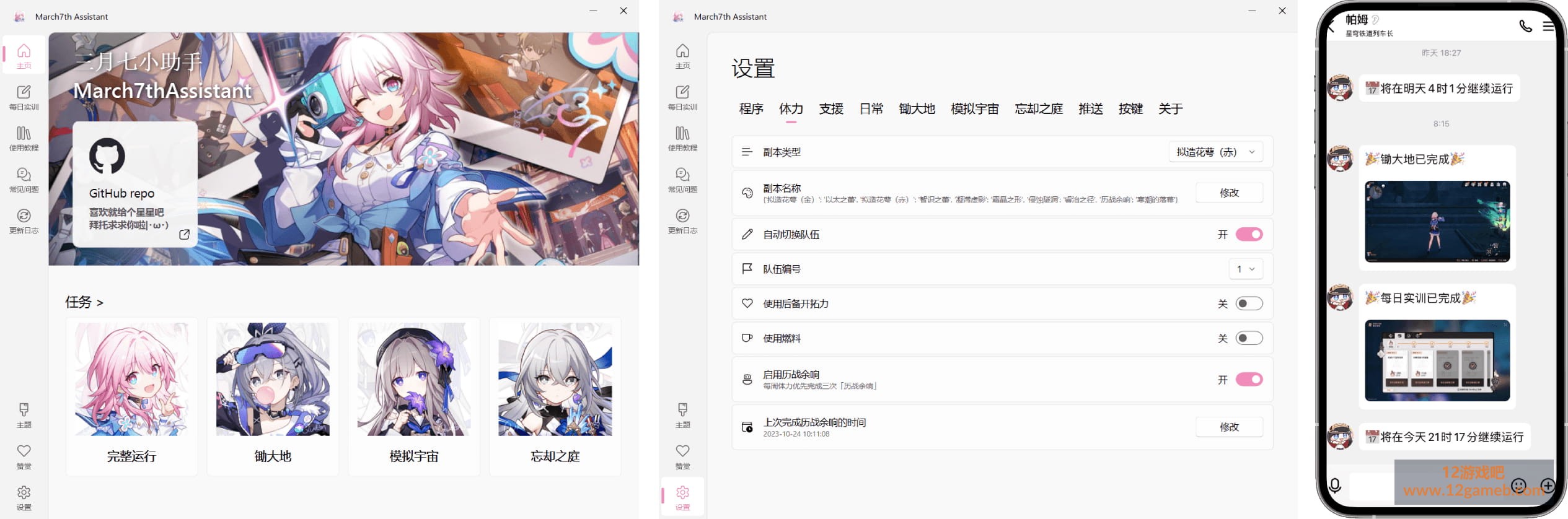1568x519 pixels.
Task: Tap the back arrow in the chat header
Action: click(x=1331, y=26)
